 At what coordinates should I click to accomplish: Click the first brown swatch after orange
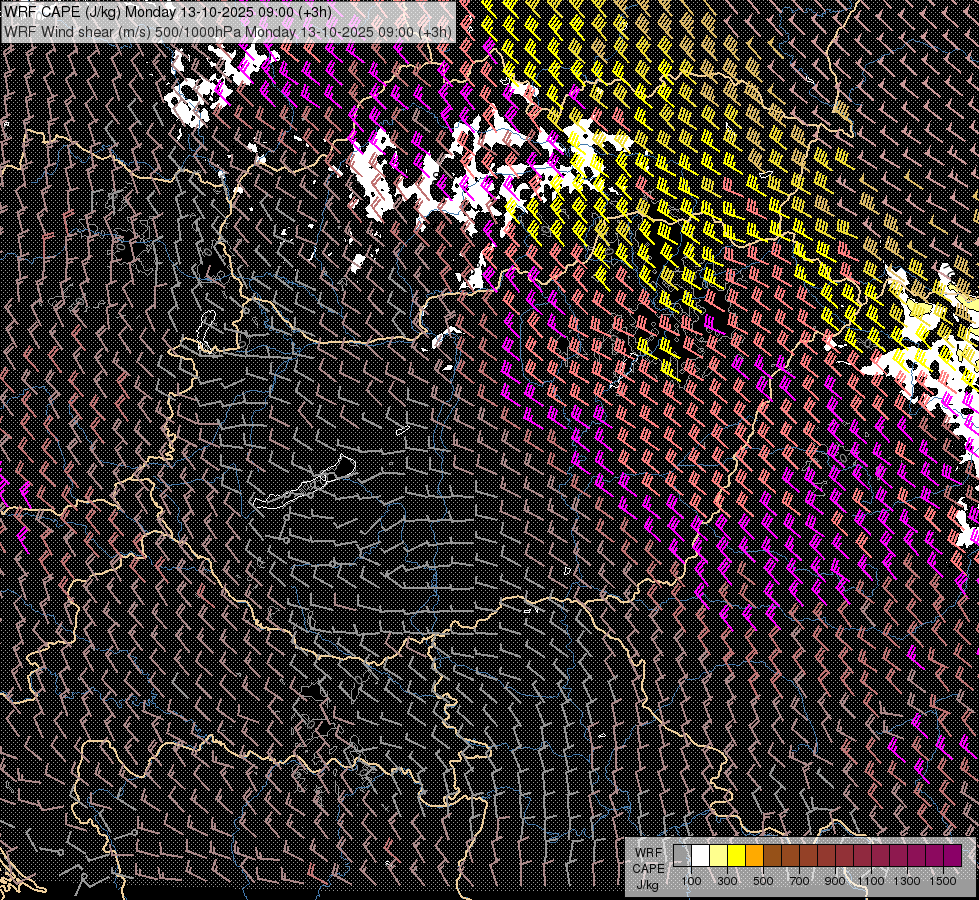tap(772, 855)
